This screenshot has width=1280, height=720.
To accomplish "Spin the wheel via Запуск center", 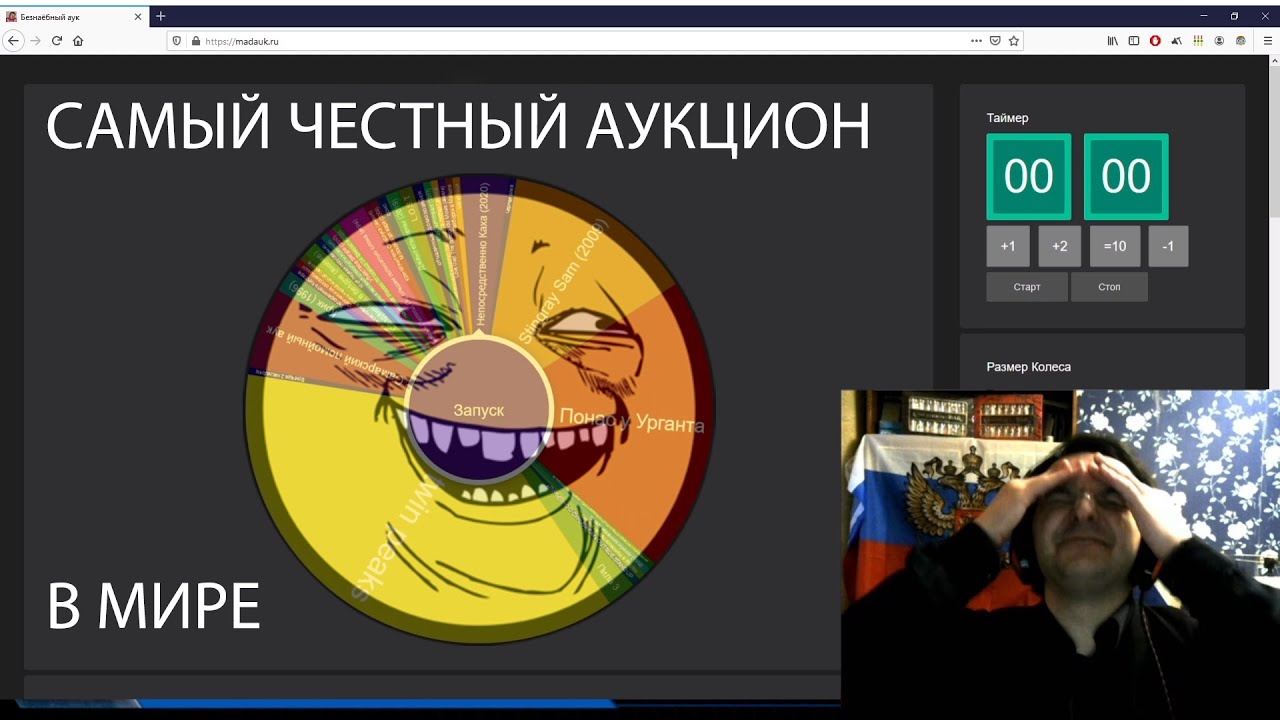I will click(x=479, y=410).
